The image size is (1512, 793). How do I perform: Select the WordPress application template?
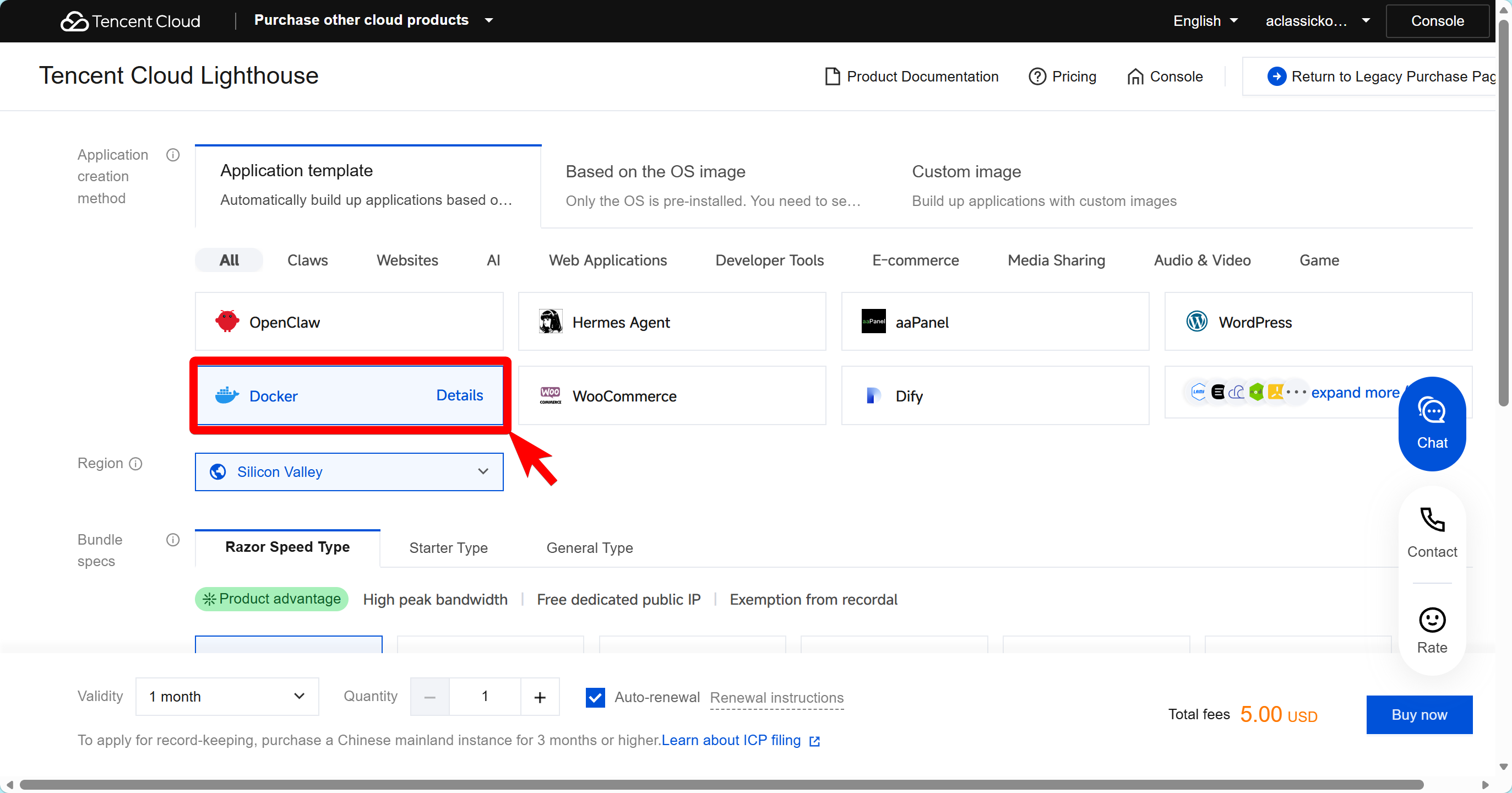coord(1318,322)
